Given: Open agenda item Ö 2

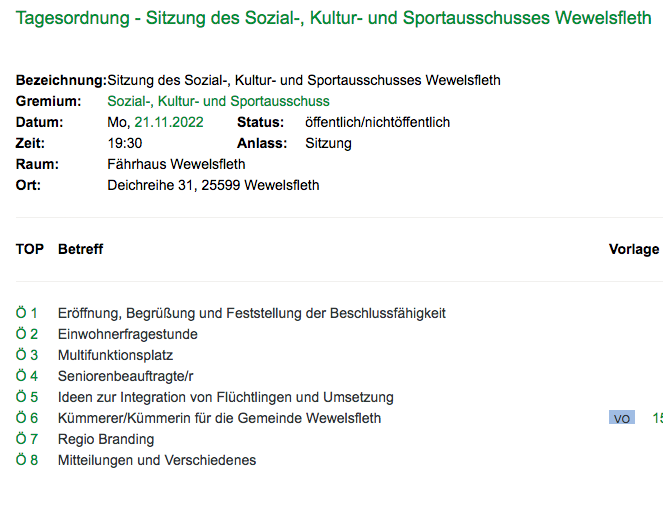Looking at the screenshot, I should [x=27, y=334].
